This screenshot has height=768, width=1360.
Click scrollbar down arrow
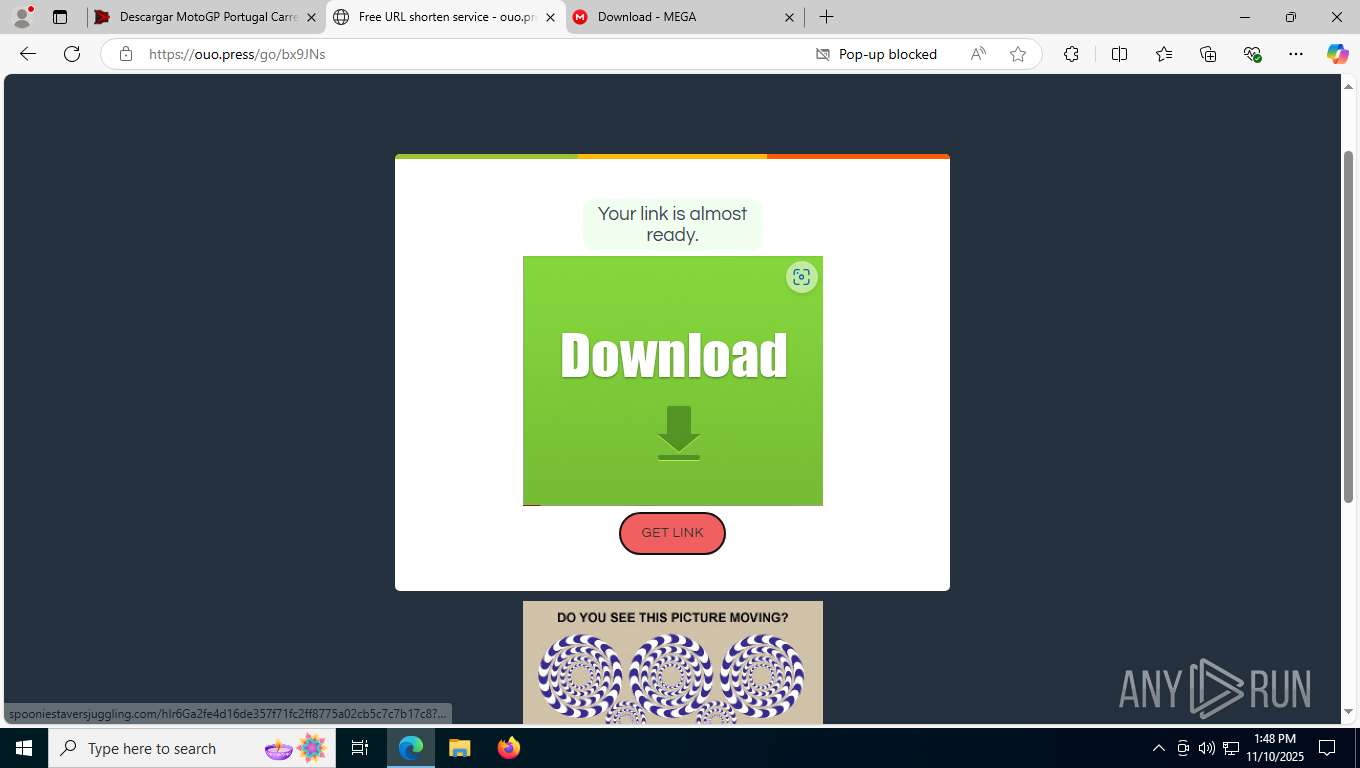[1348, 712]
